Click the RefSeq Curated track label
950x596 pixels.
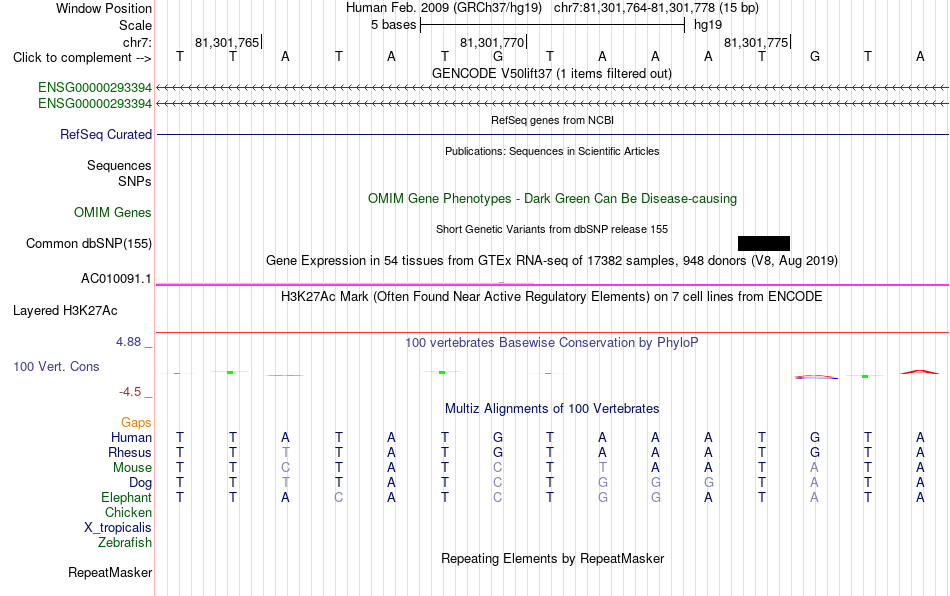click(106, 134)
